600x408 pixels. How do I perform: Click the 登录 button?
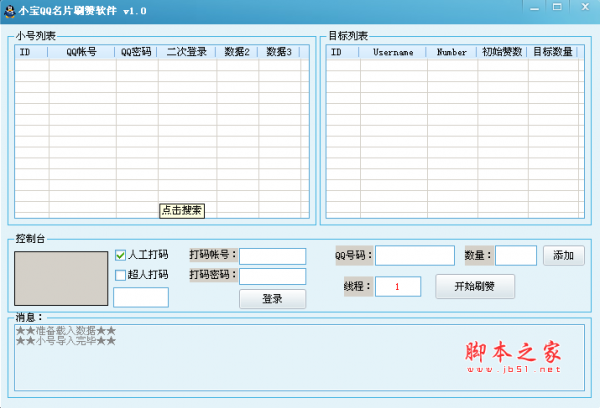[x=272, y=299]
